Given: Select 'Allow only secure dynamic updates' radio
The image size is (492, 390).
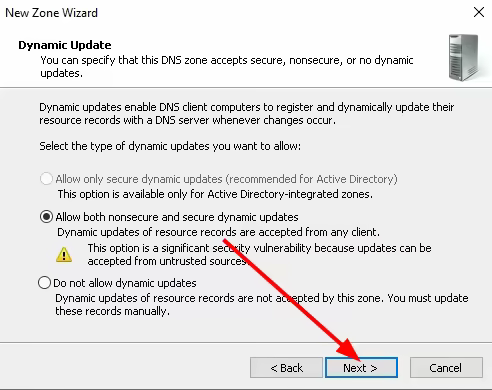Looking at the screenshot, I should tap(46, 179).
